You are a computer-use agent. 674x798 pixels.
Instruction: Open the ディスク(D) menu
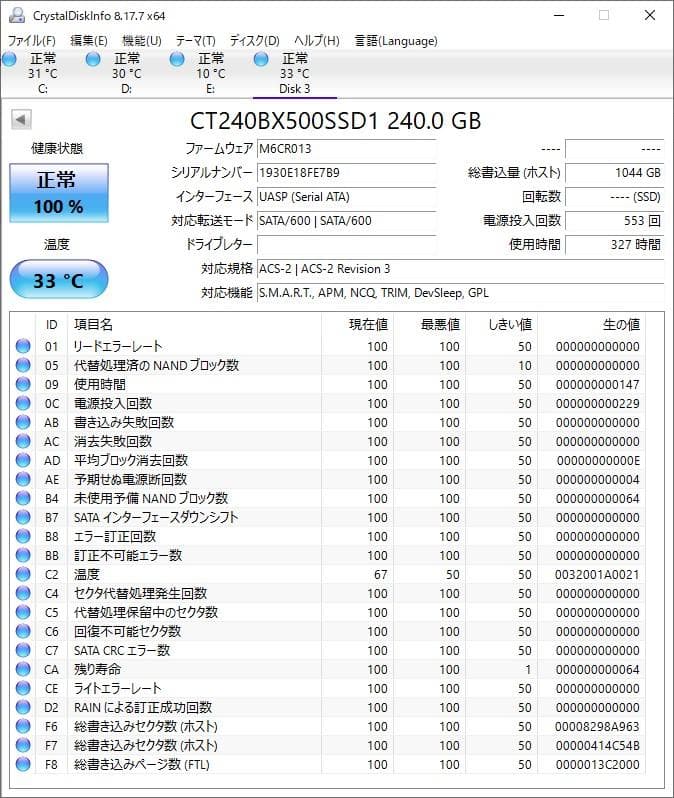coord(254,41)
